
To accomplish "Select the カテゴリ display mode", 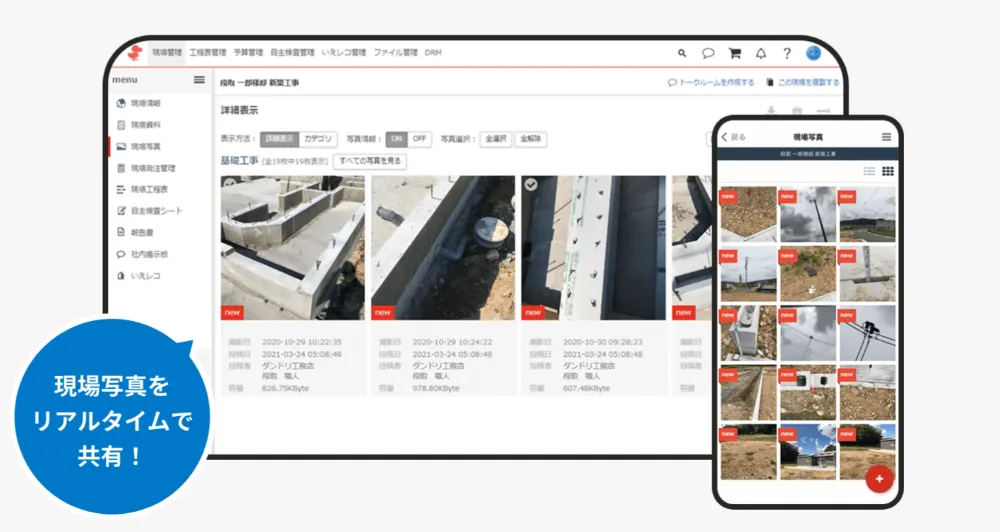I will point(318,139).
